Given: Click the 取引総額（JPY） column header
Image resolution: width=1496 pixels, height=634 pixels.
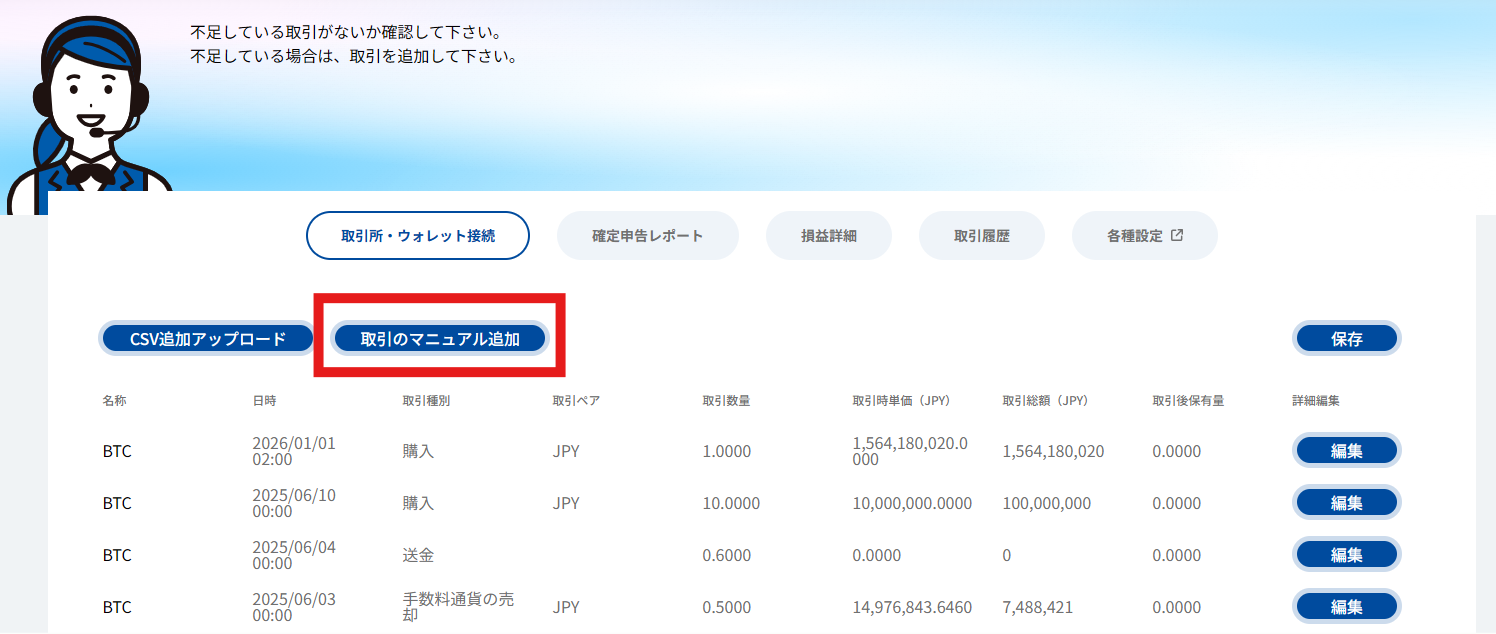Looking at the screenshot, I should (x=1045, y=400).
